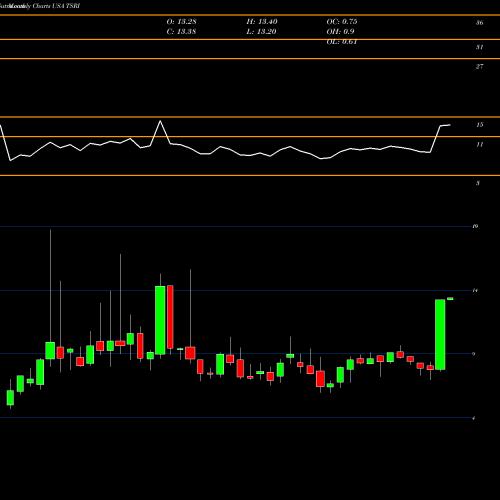Select the "OH: 0.9" reading

340,32
